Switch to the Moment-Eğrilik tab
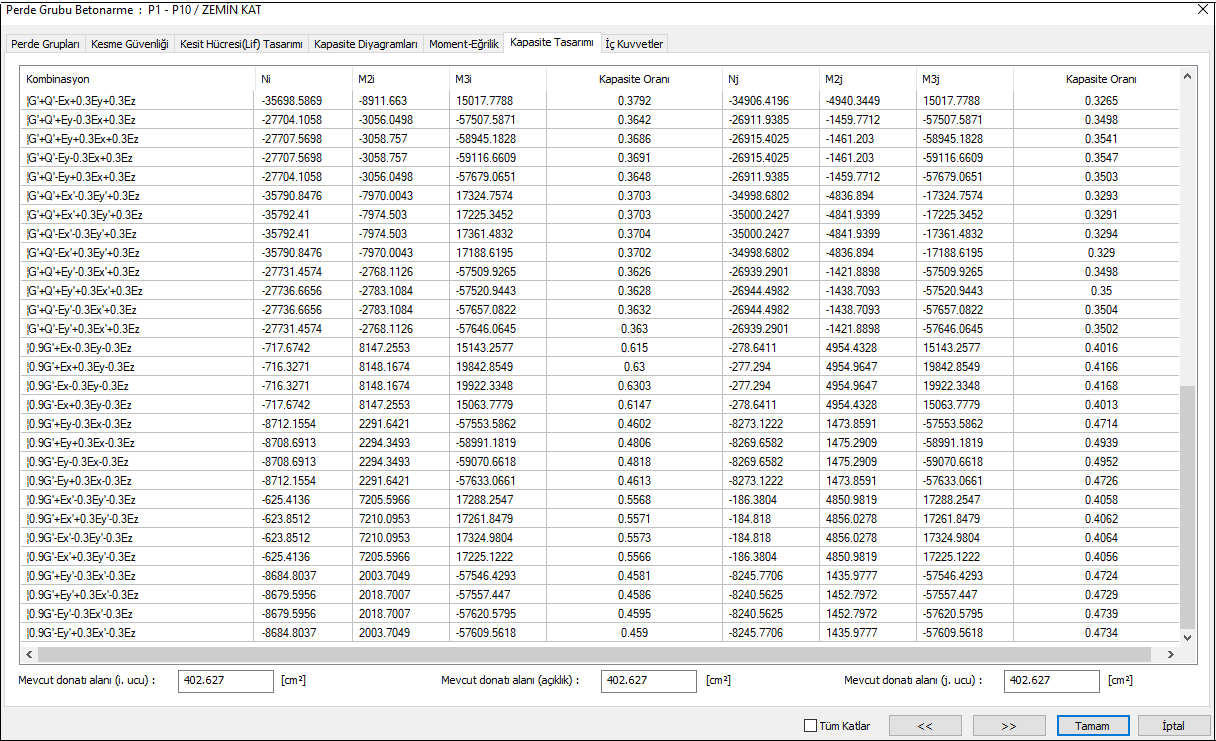1216x741 pixels. 463,44
